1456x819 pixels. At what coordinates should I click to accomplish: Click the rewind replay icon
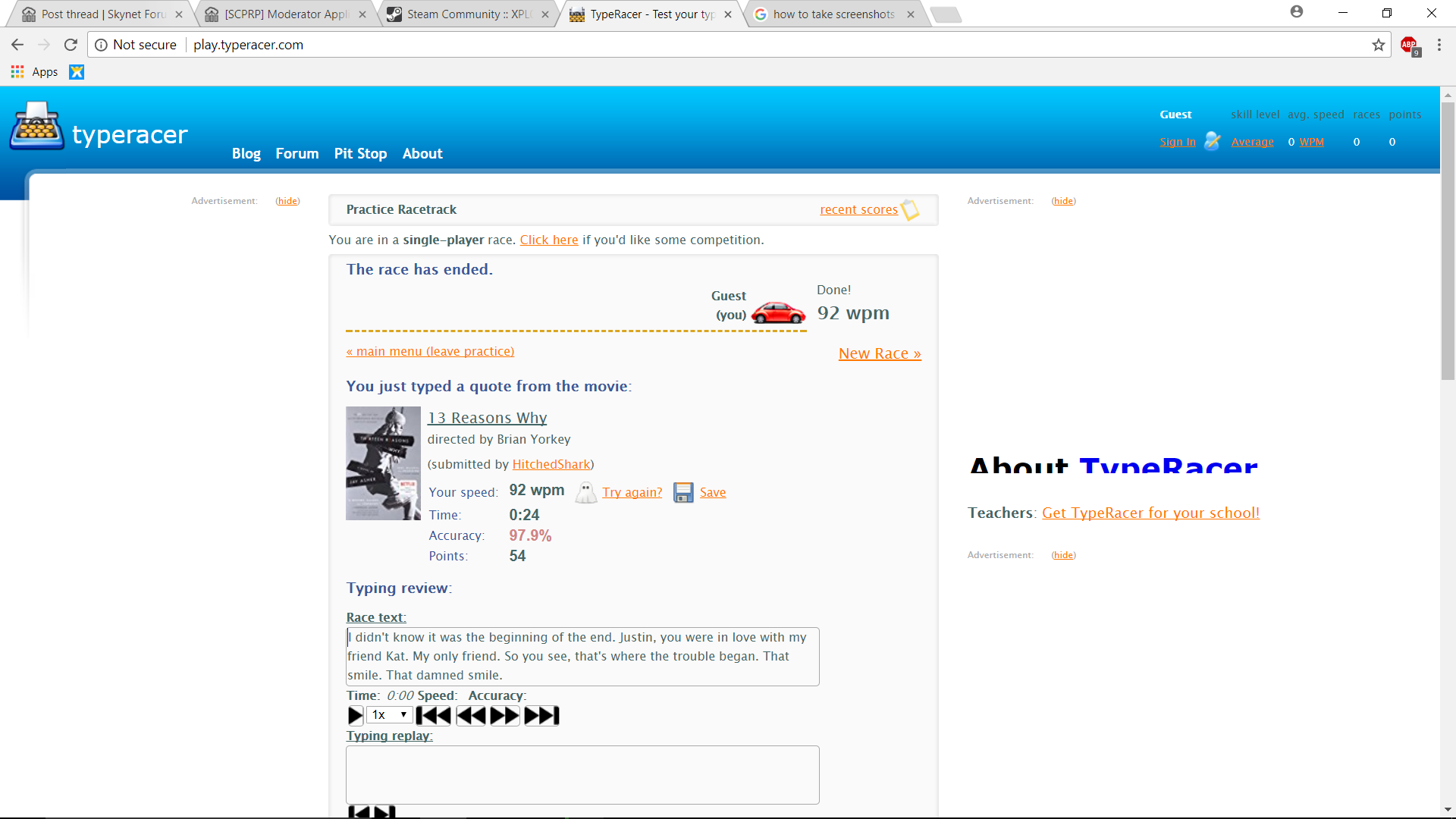pyautogui.click(x=470, y=716)
